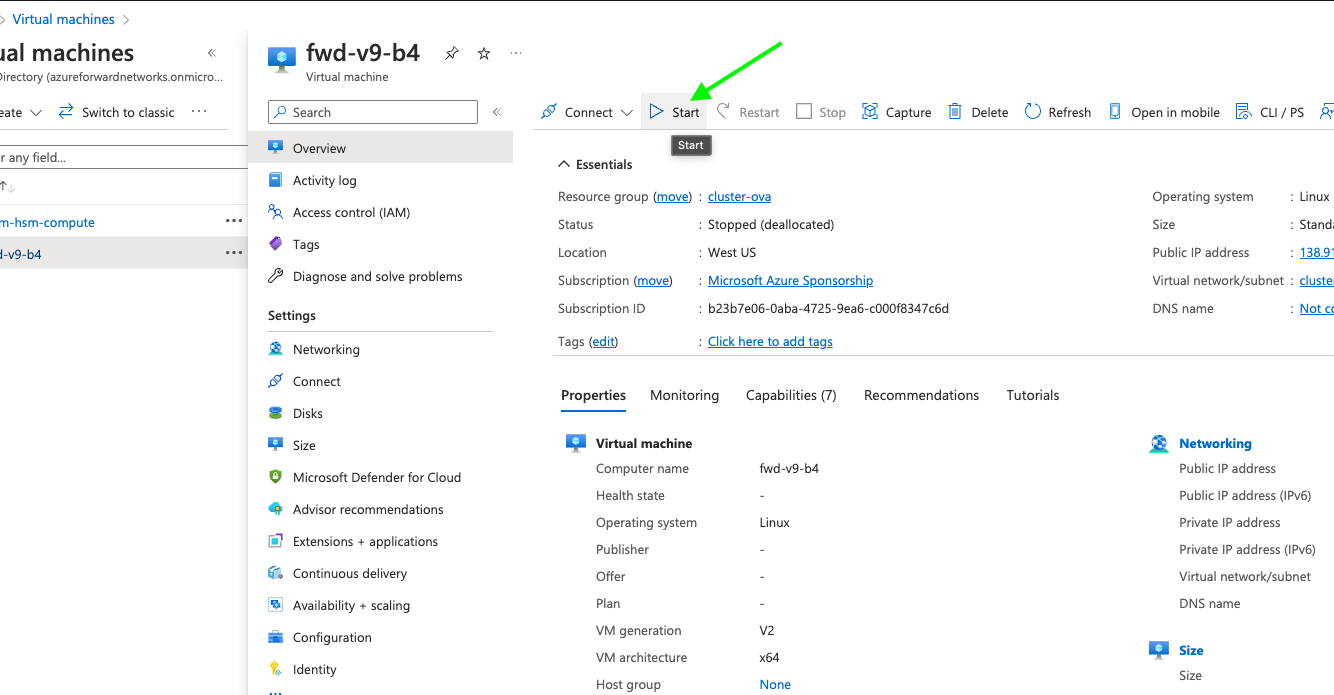Open the Capabilities (7) tab
1334x695 pixels.
(790, 395)
